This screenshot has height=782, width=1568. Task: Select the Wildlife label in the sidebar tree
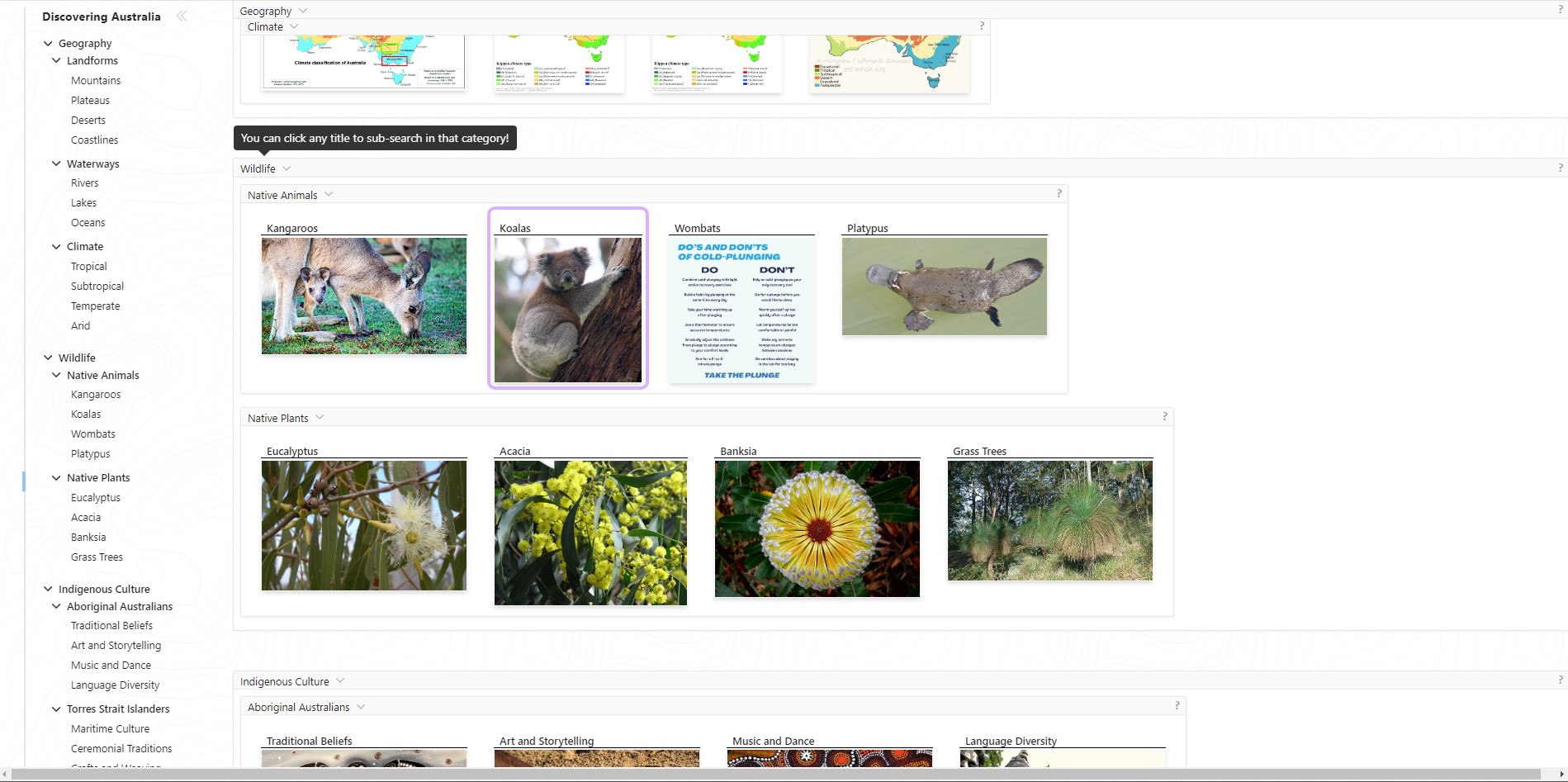[x=77, y=358]
